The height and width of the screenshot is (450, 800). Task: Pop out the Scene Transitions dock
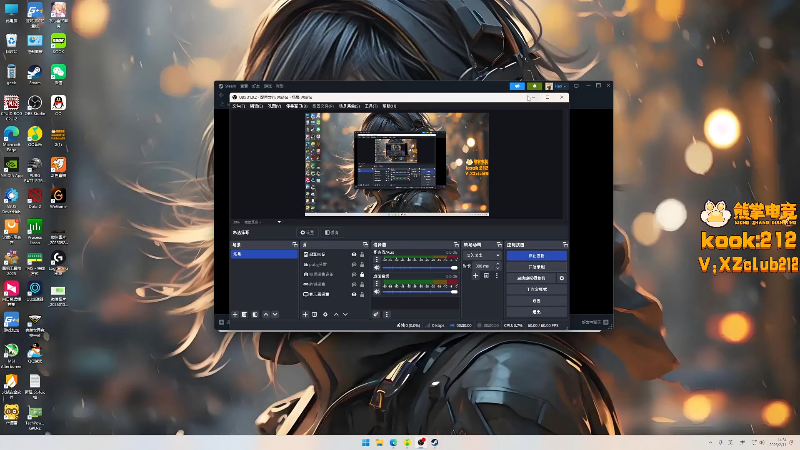499,245
